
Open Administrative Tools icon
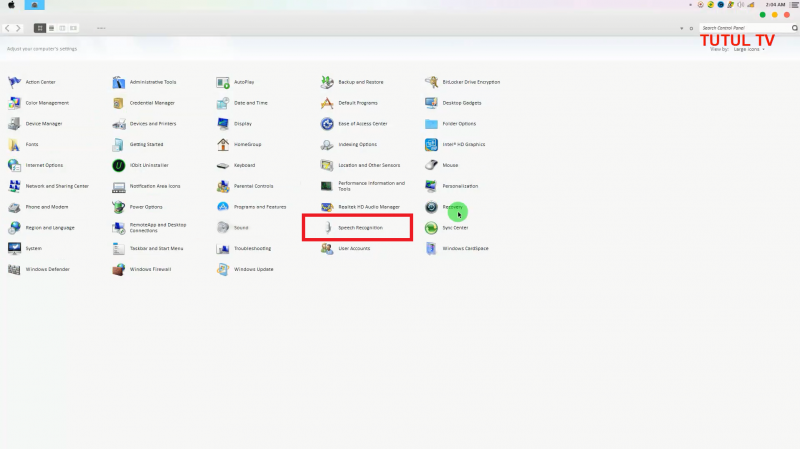tap(118, 82)
